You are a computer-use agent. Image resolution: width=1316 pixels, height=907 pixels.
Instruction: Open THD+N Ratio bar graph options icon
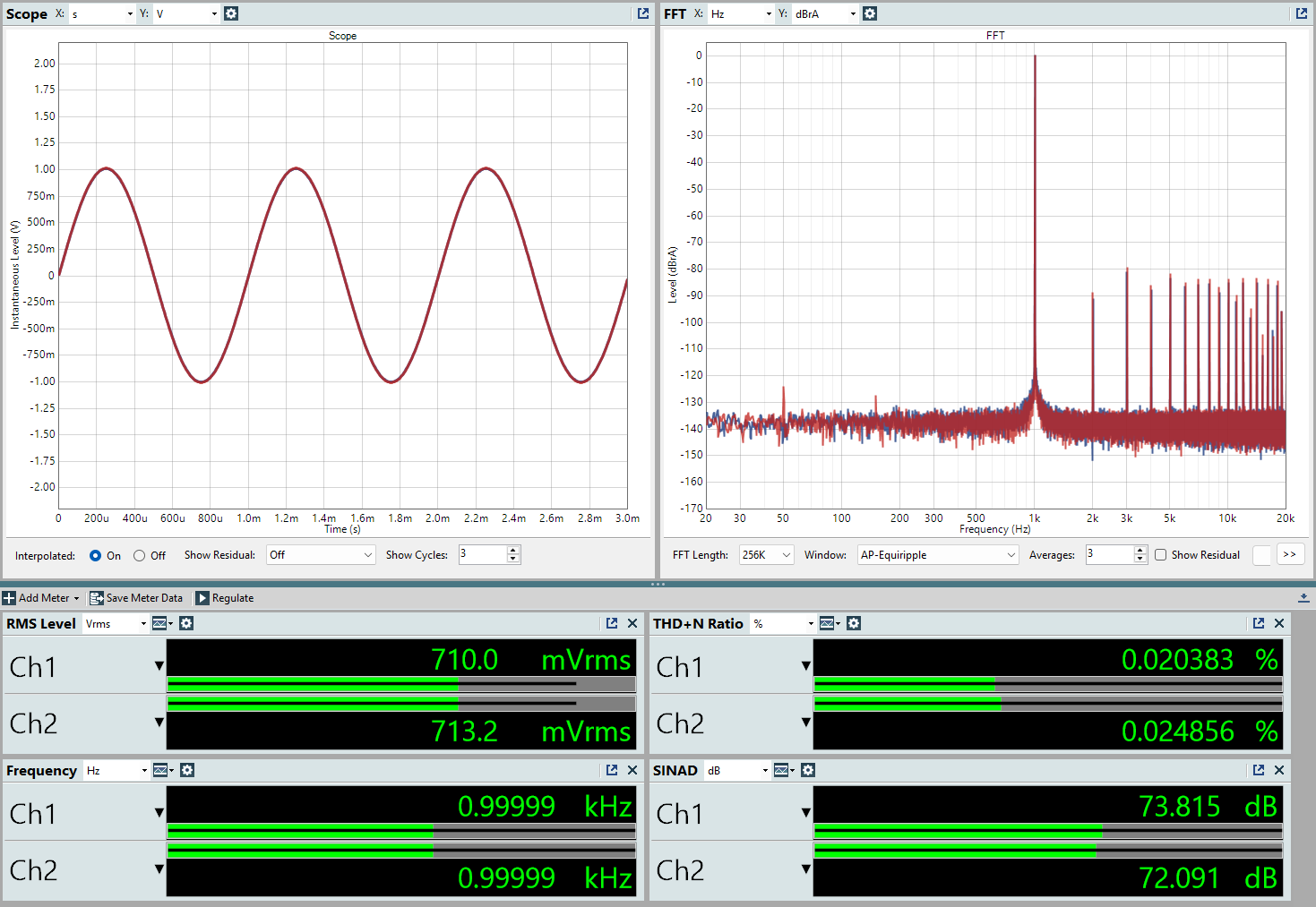830,623
